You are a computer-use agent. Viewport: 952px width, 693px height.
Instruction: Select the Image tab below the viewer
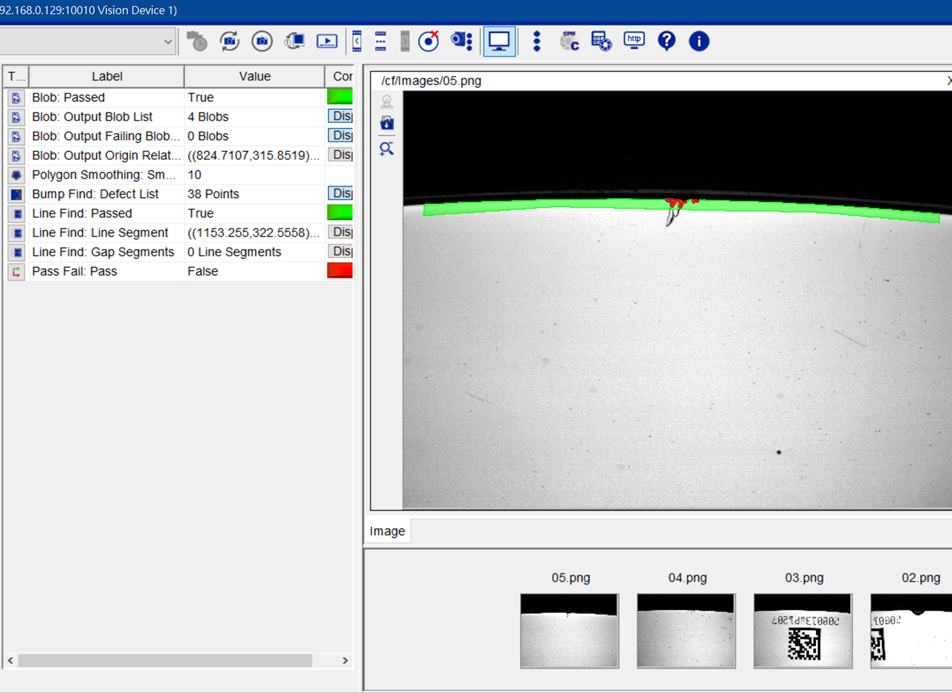coord(387,531)
